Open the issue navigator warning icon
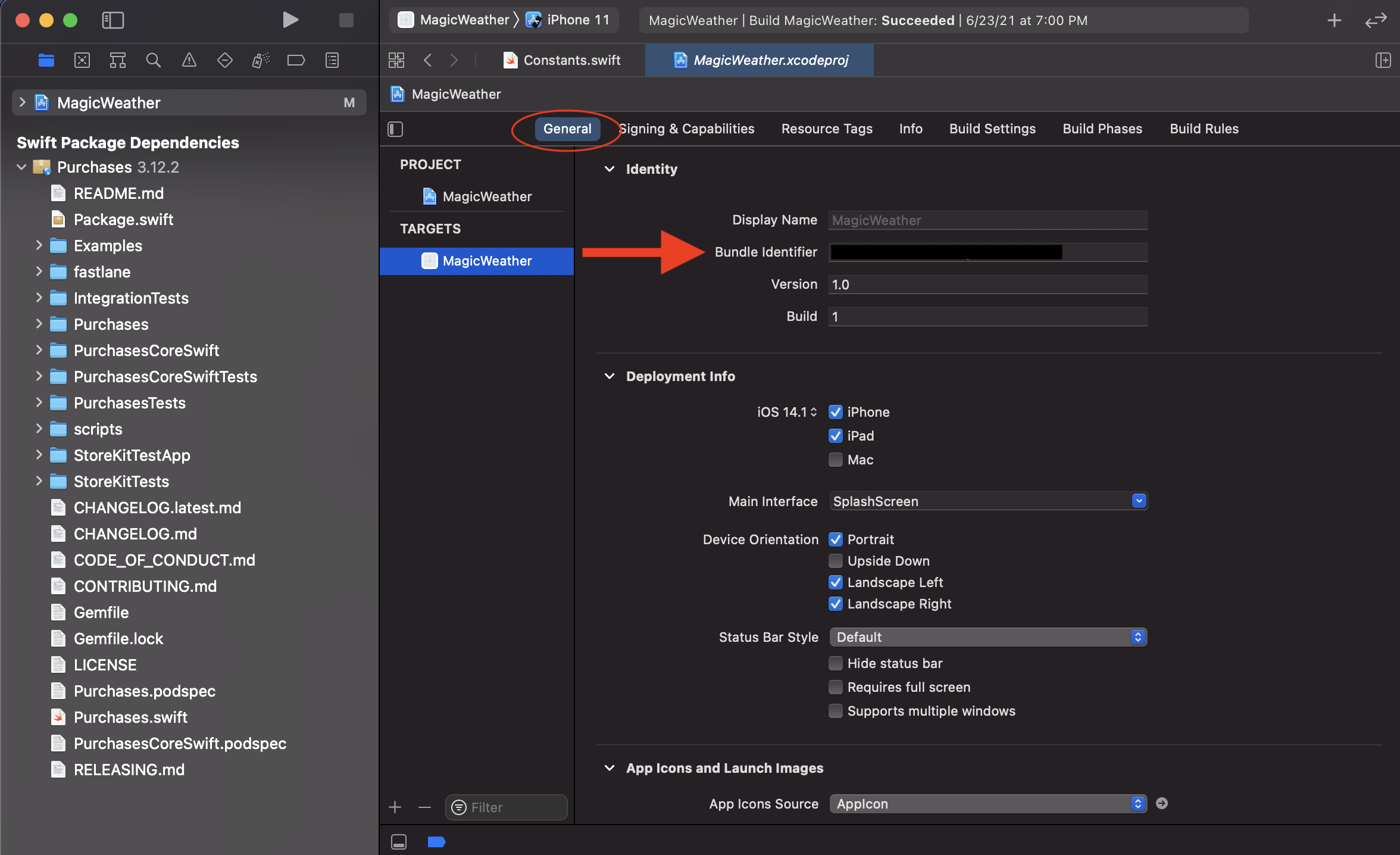 tap(189, 60)
